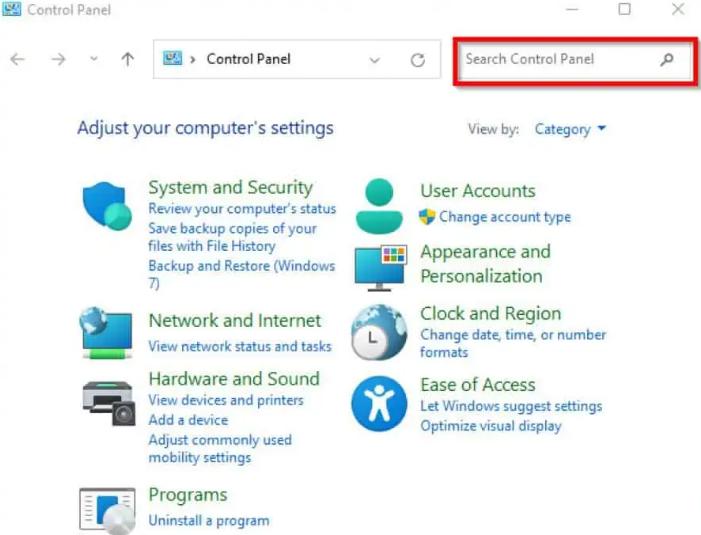
Task: Maximize the Control Panel window
Action: [x=625, y=9]
